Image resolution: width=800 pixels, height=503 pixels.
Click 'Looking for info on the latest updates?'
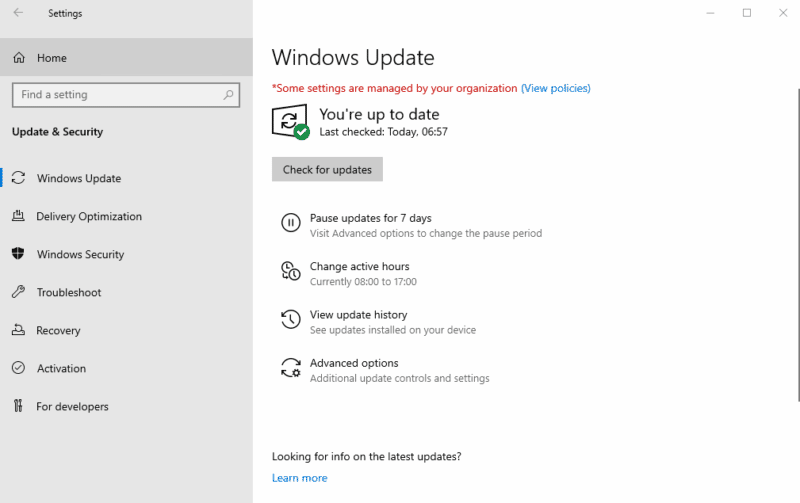(x=366, y=457)
